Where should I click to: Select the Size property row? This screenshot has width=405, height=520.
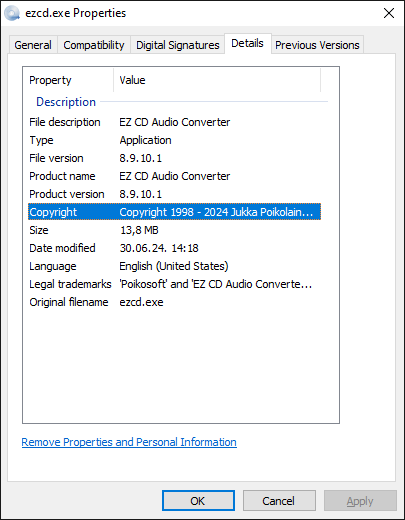click(x=174, y=230)
